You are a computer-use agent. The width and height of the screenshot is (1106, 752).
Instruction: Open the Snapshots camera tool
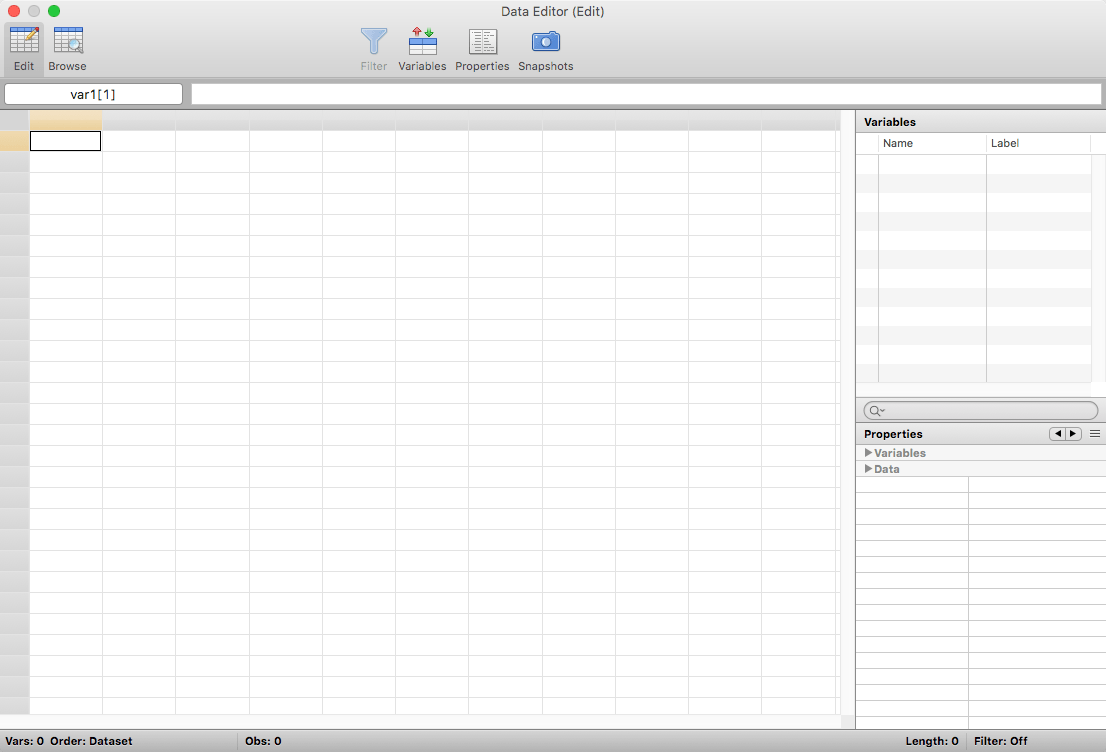point(546,42)
